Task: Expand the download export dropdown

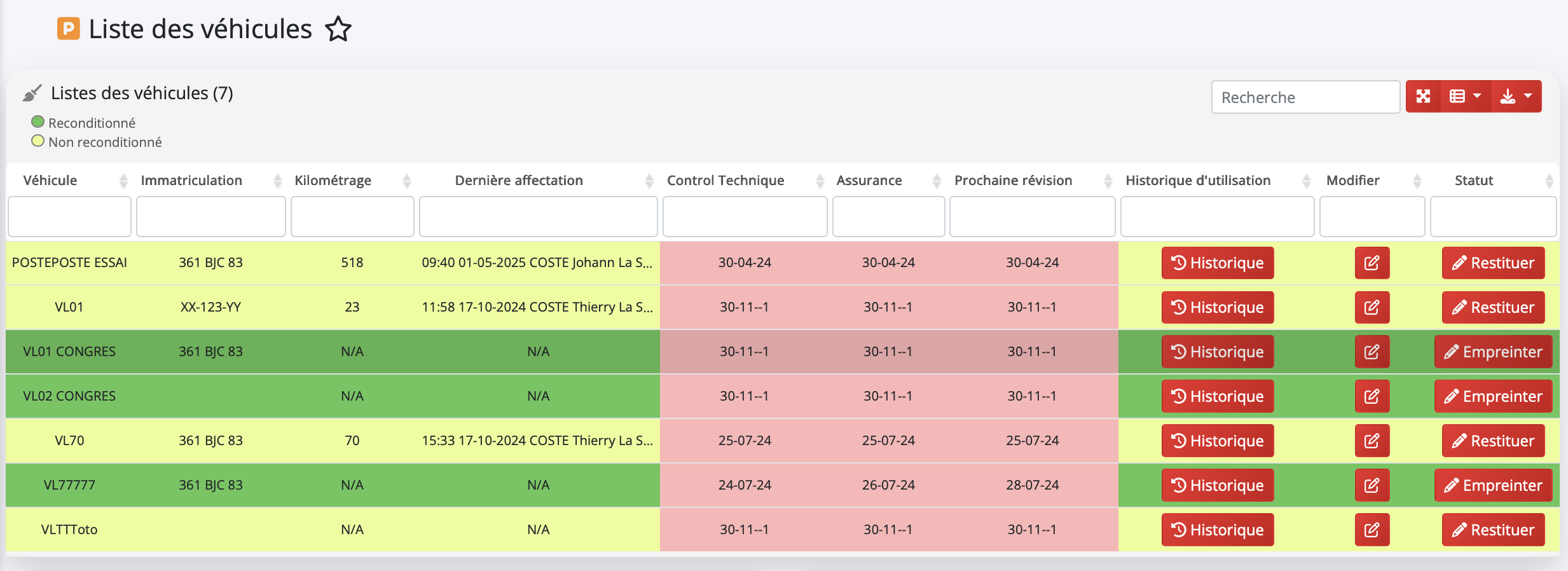Action: coord(1516,97)
